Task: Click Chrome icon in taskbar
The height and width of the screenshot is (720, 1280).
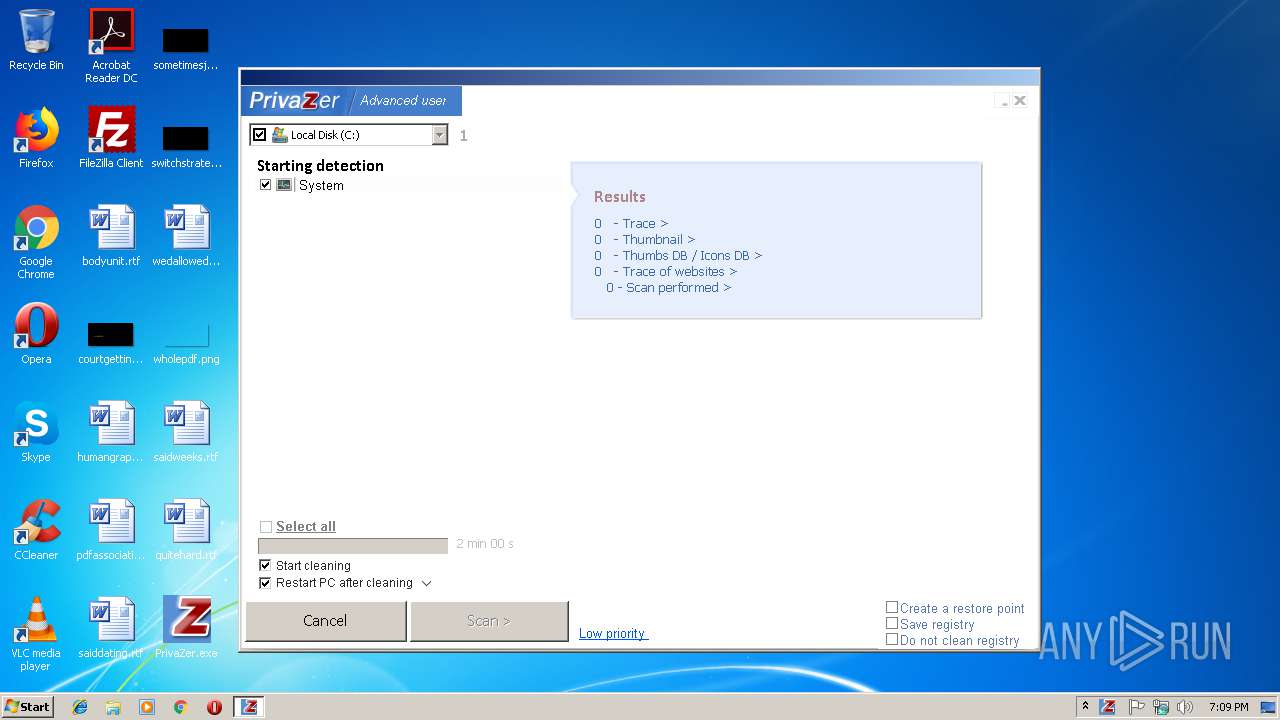Action: (180, 707)
